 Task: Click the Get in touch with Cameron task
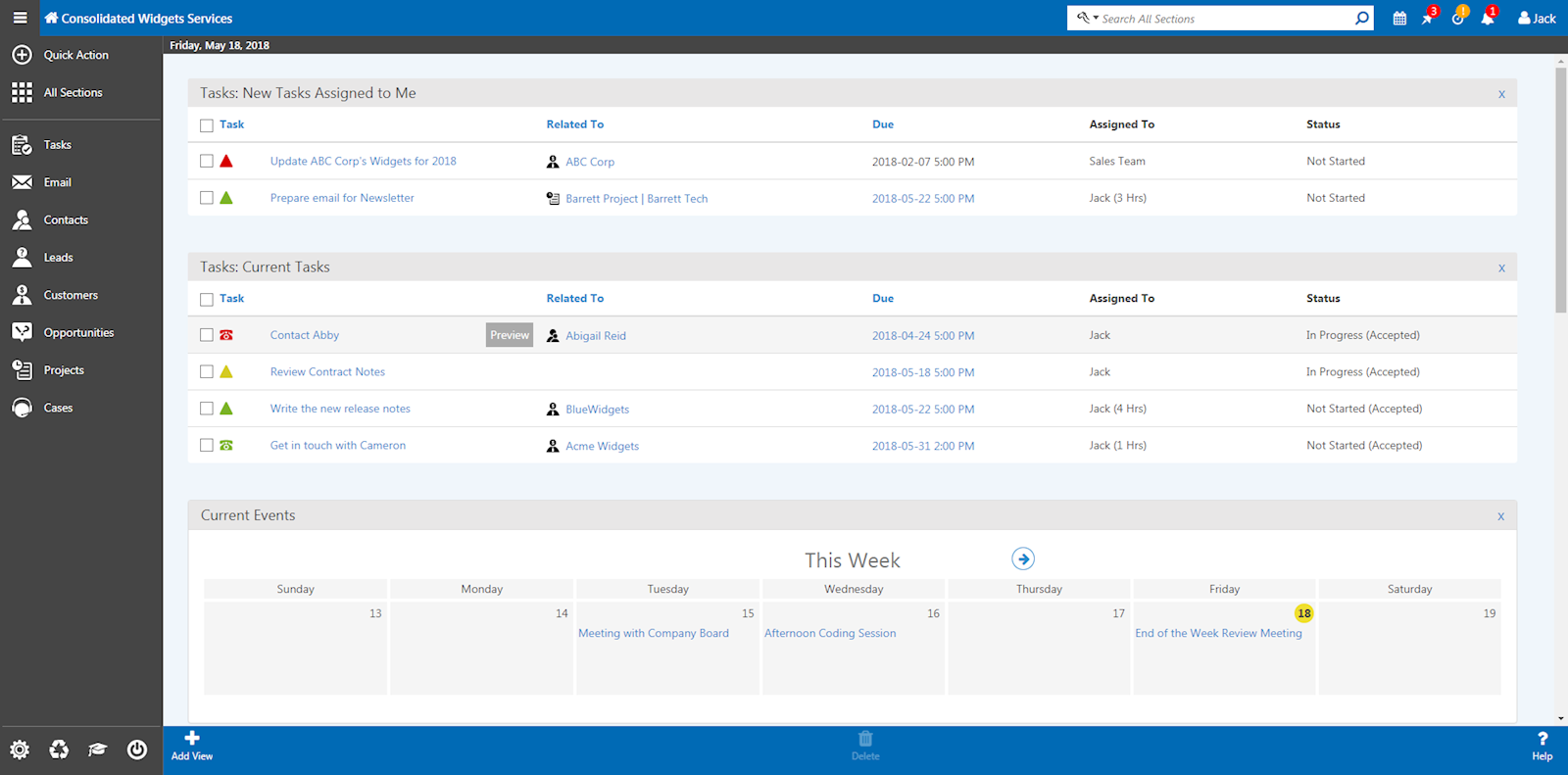coord(338,445)
